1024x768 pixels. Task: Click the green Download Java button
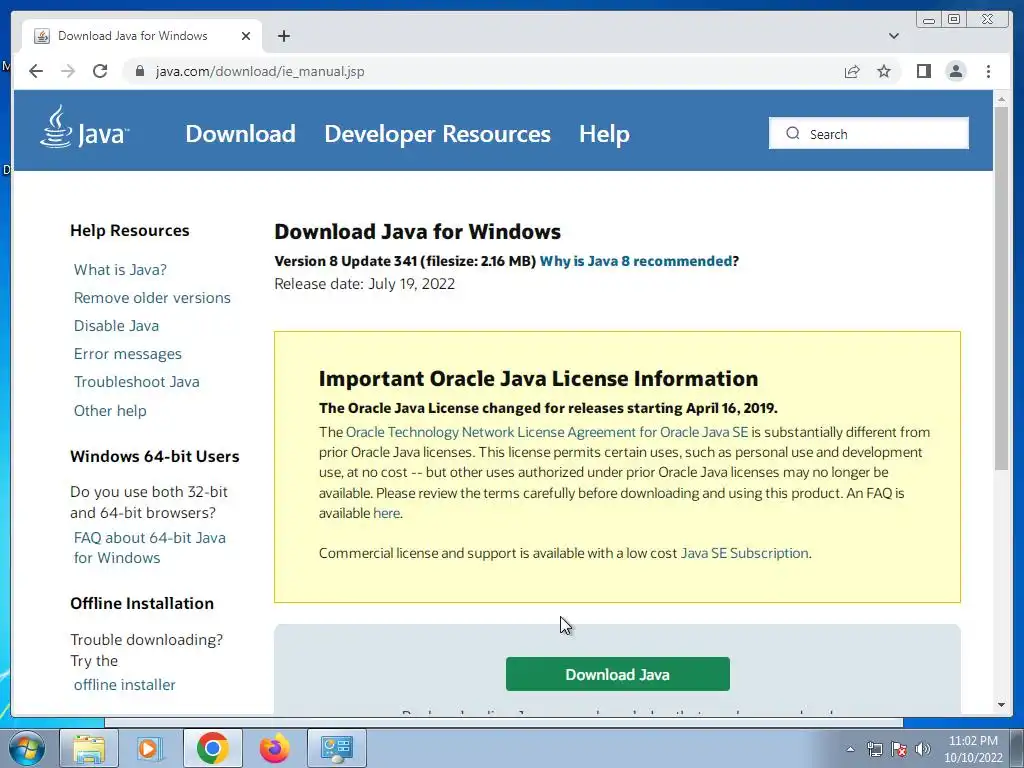618,674
